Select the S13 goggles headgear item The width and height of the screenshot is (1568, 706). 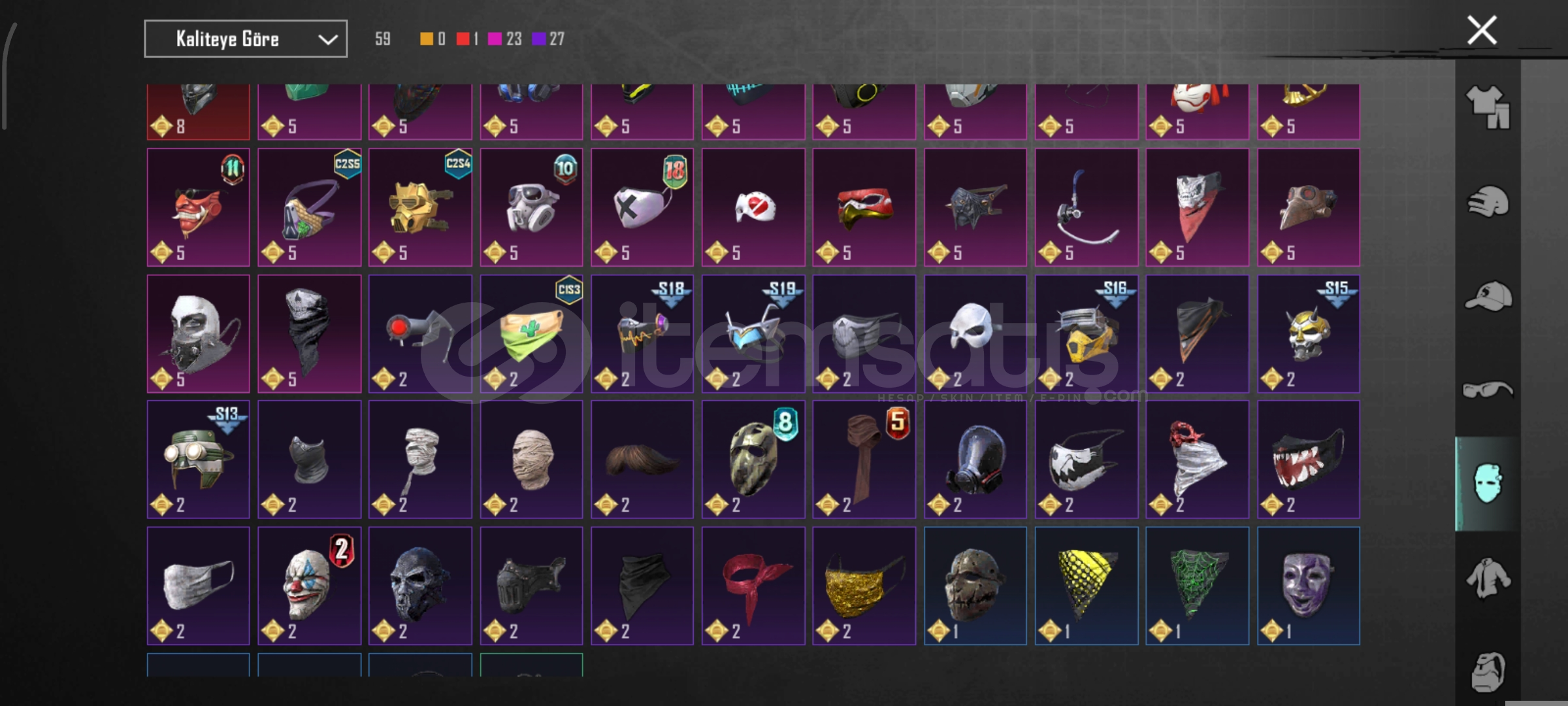point(199,460)
